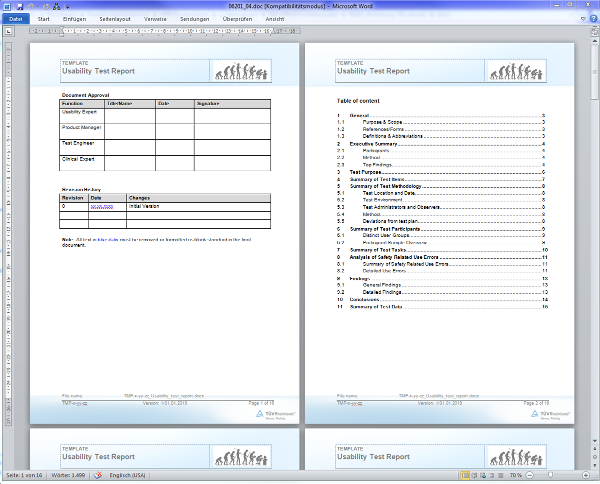Toggle the ruler button above vertical scrollbar

pos(594,31)
